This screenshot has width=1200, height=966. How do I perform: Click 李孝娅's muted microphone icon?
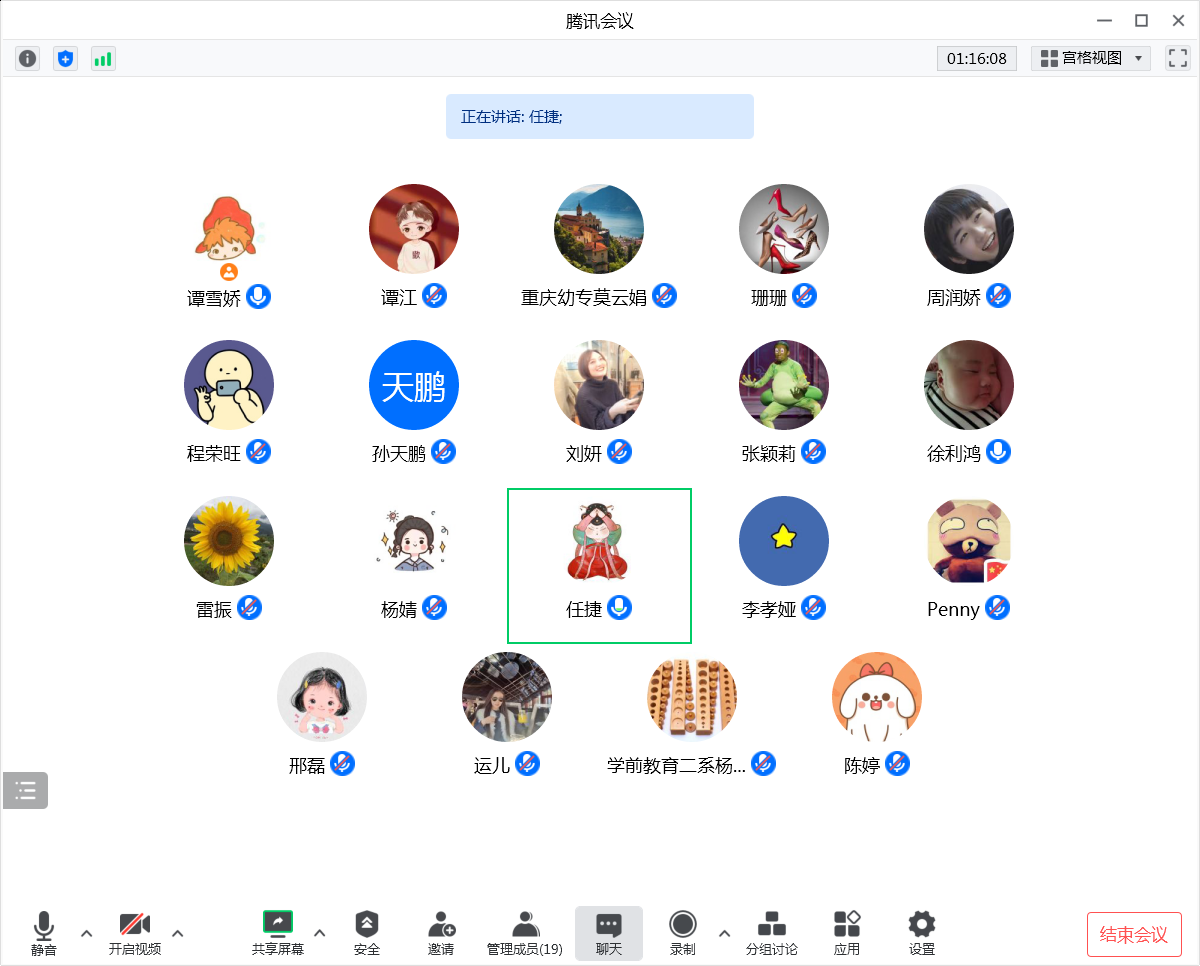click(x=814, y=608)
